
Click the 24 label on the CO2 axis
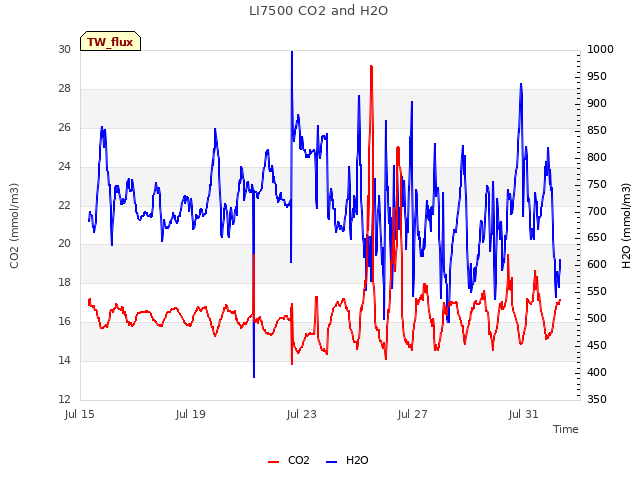click(64, 166)
